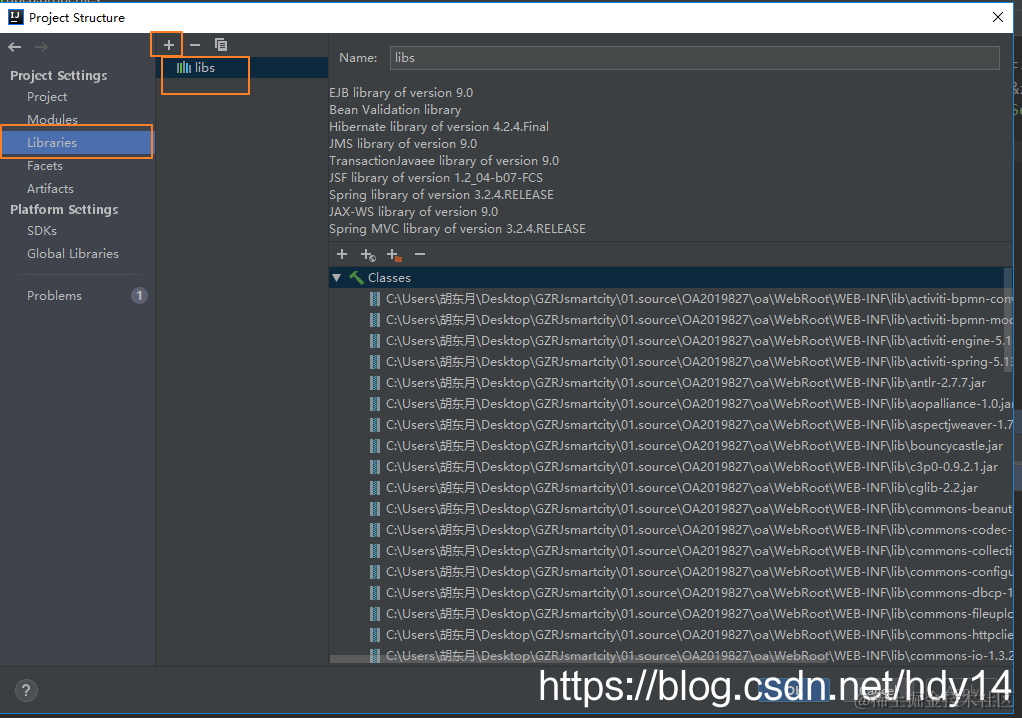
Task: Click the EJB library of version 9.0 text
Action: click(x=401, y=93)
